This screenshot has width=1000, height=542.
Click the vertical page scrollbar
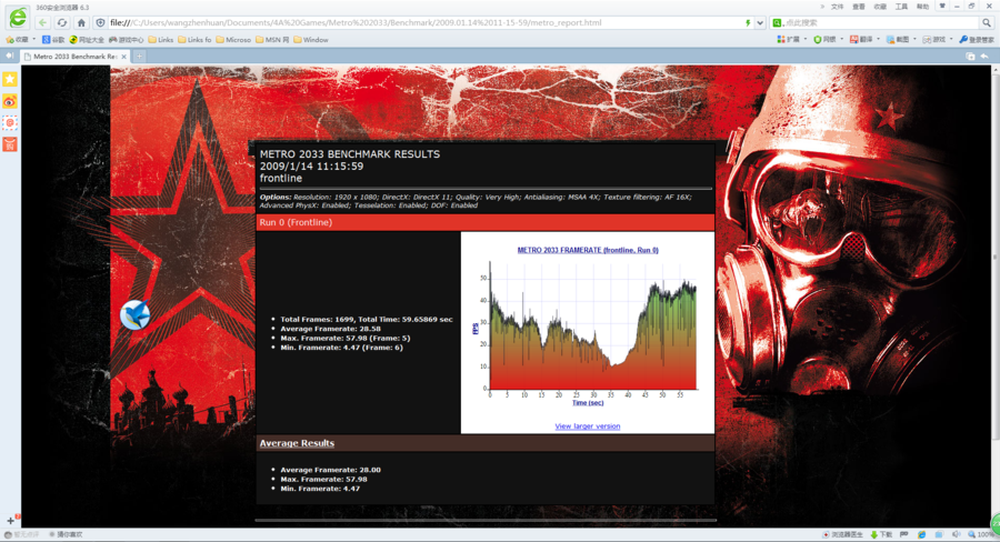click(996, 255)
